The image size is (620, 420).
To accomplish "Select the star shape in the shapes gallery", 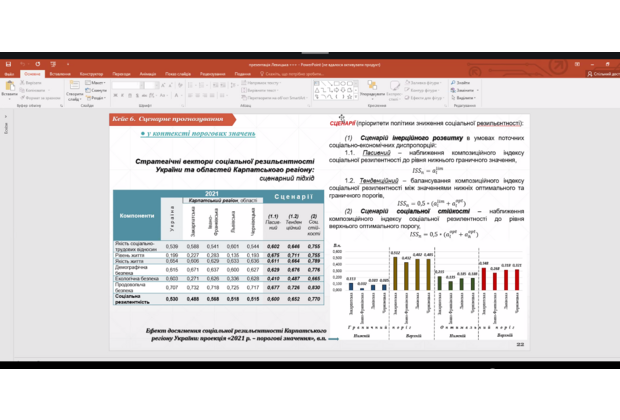I will click(x=349, y=96).
